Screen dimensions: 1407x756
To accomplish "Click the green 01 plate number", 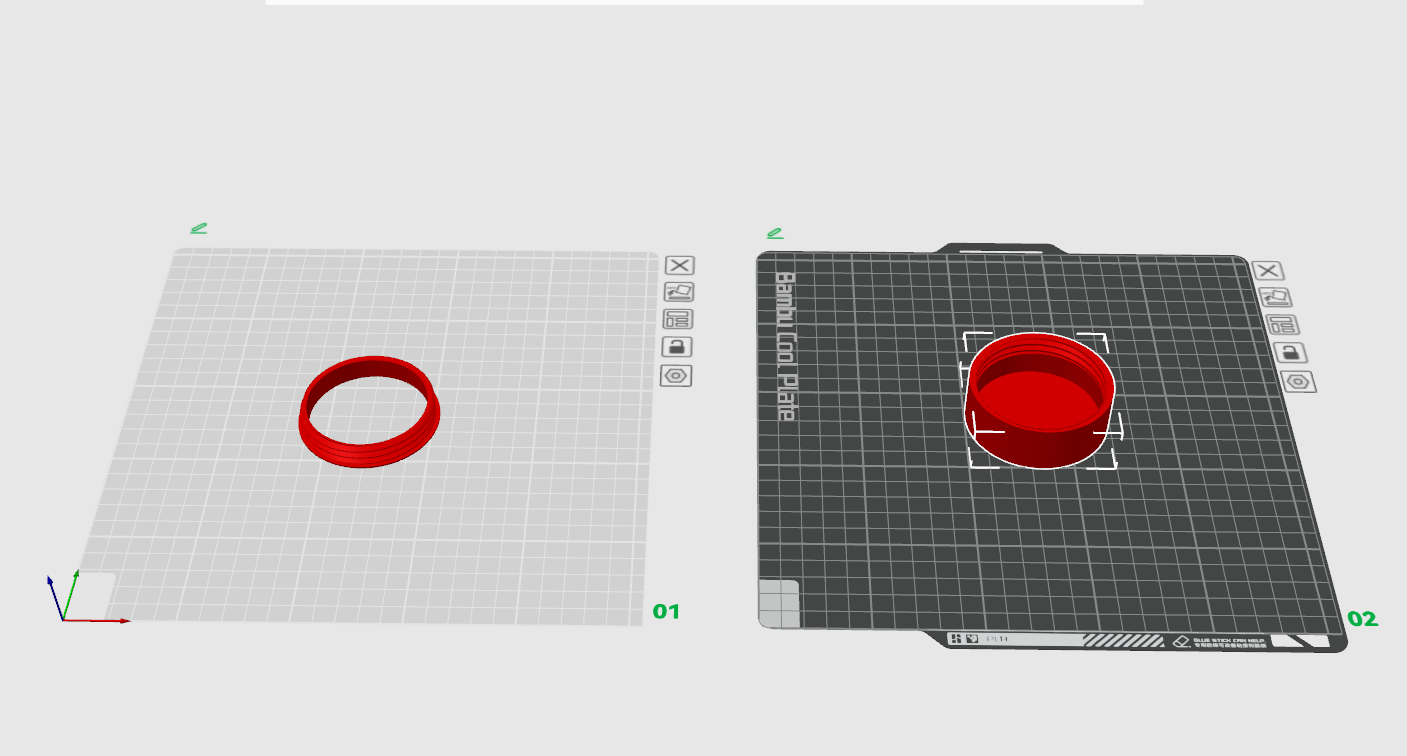I will 666,611.
